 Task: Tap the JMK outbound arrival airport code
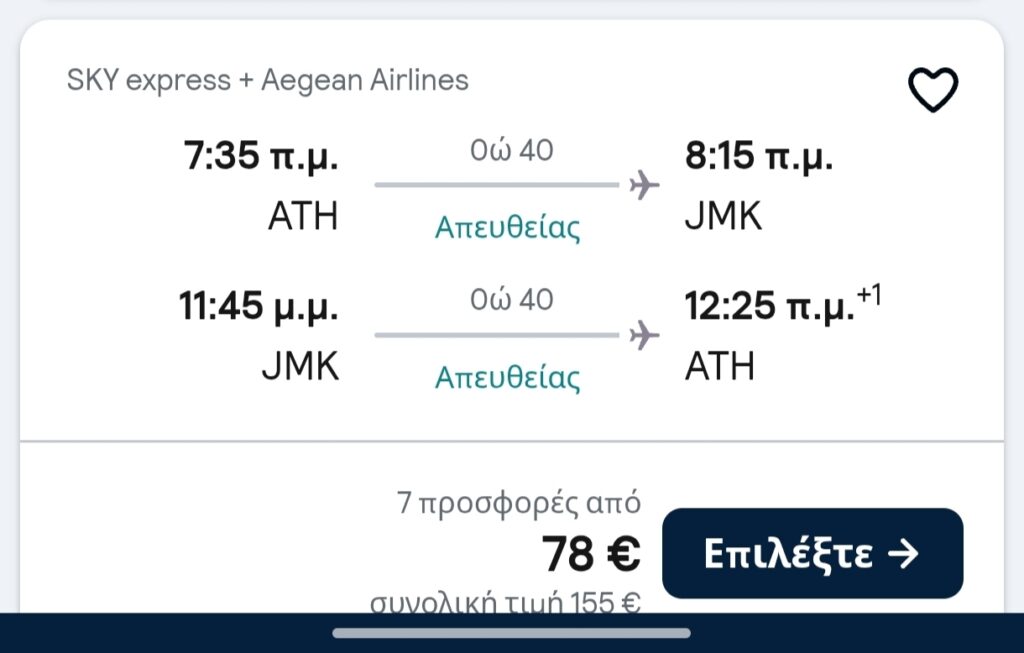coord(723,216)
